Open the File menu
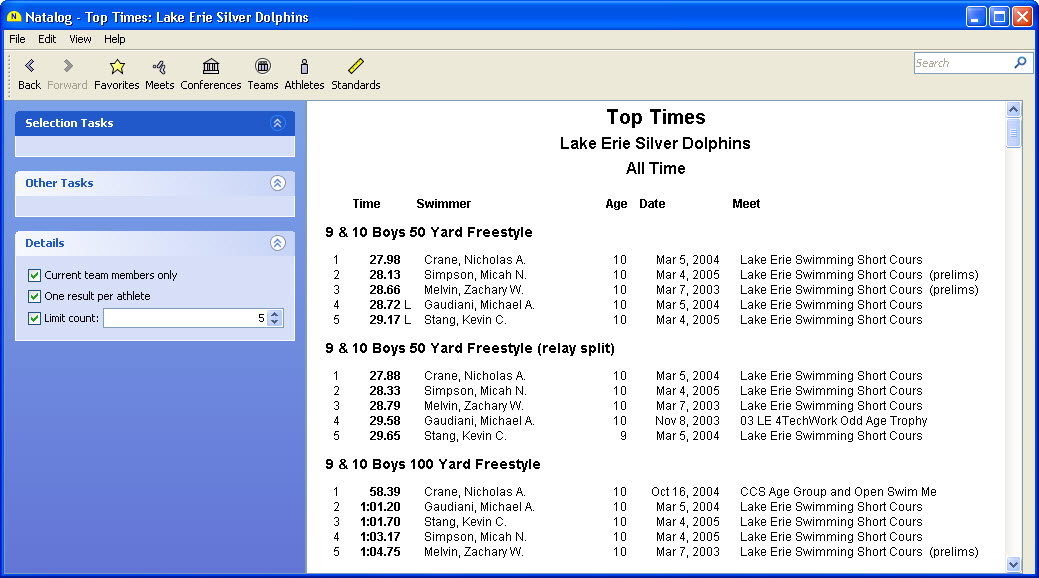This screenshot has height=578, width=1039. pos(17,39)
